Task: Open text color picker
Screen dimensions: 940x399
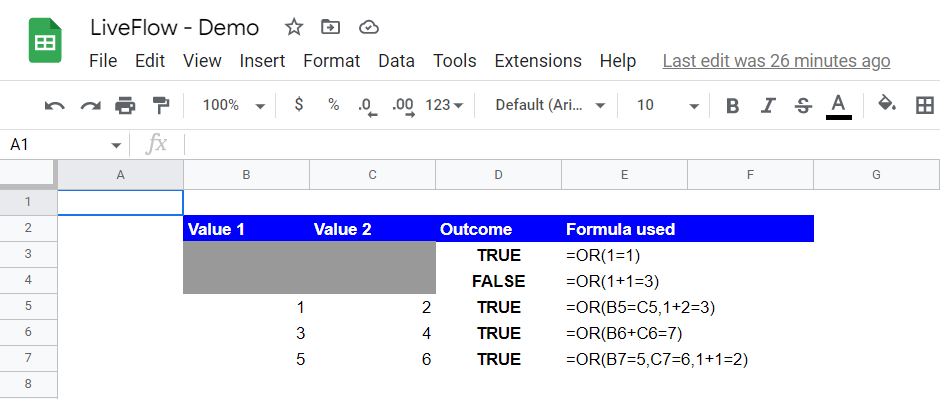Action: (839, 107)
